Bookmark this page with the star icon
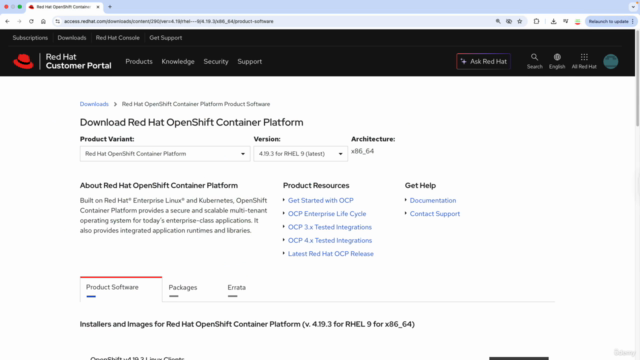Viewport: 640px width, 360px height. click(520, 21)
